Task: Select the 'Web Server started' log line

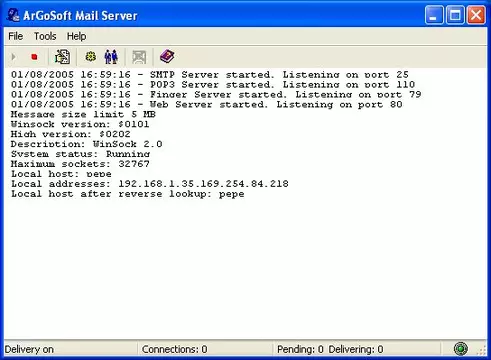Action: tap(207, 104)
